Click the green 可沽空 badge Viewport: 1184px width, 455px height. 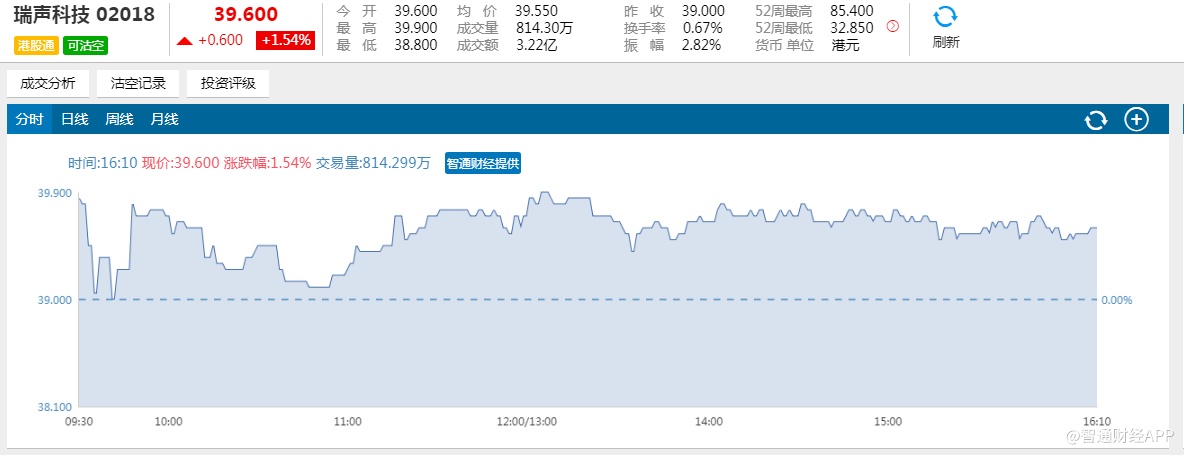tap(85, 45)
